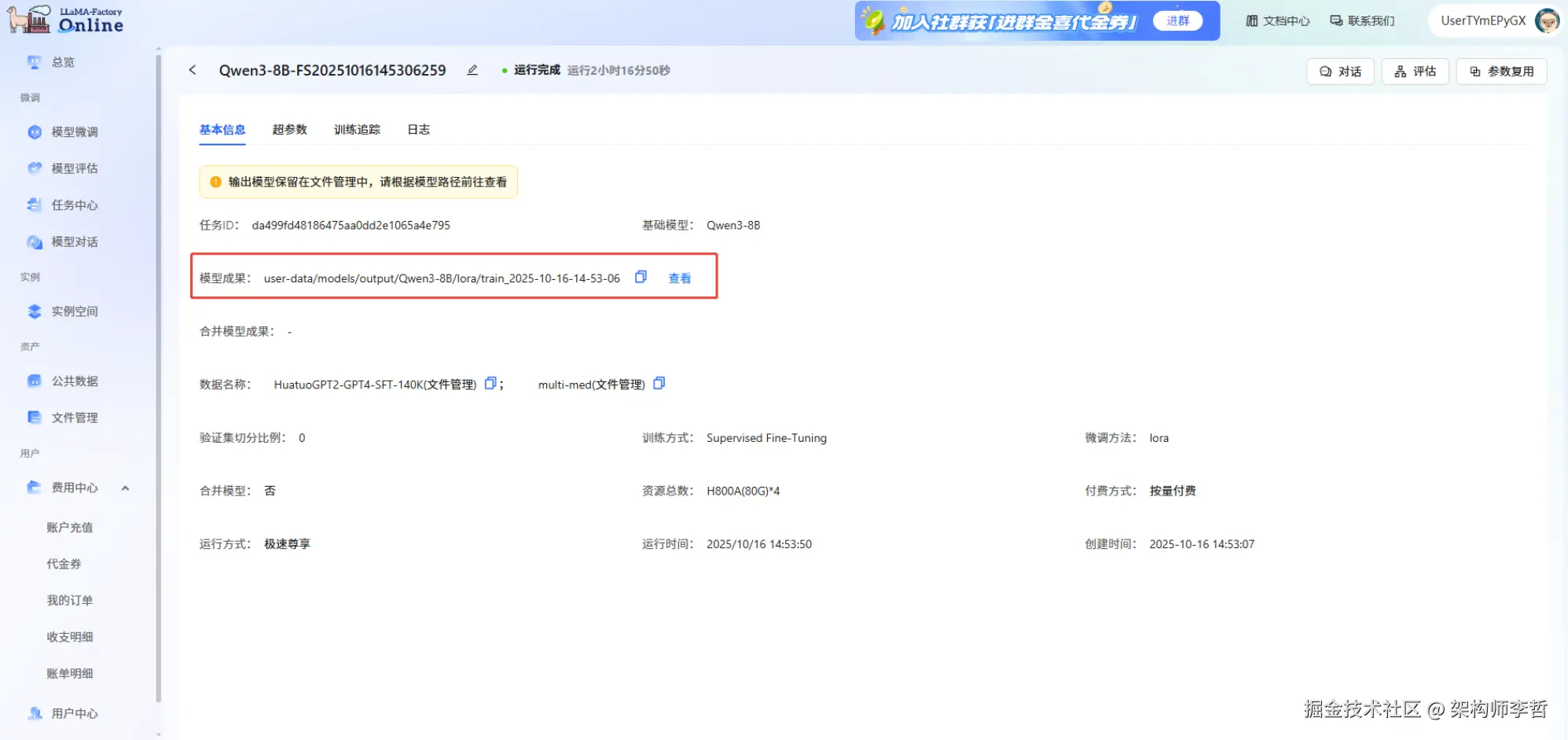Open 账户充值 submenu item
The height and width of the screenshot is (740, 1568).
(70, 527)
